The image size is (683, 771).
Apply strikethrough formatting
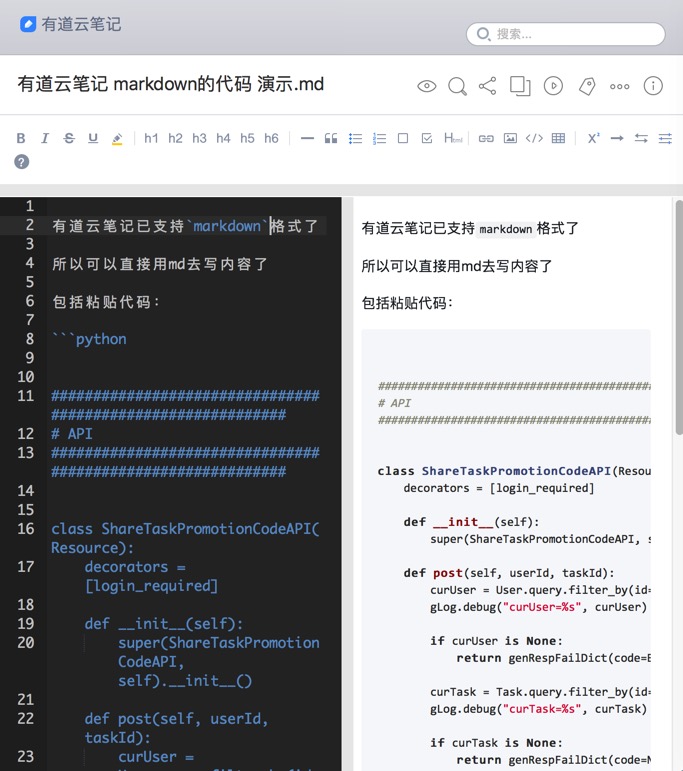pos(69,138)
